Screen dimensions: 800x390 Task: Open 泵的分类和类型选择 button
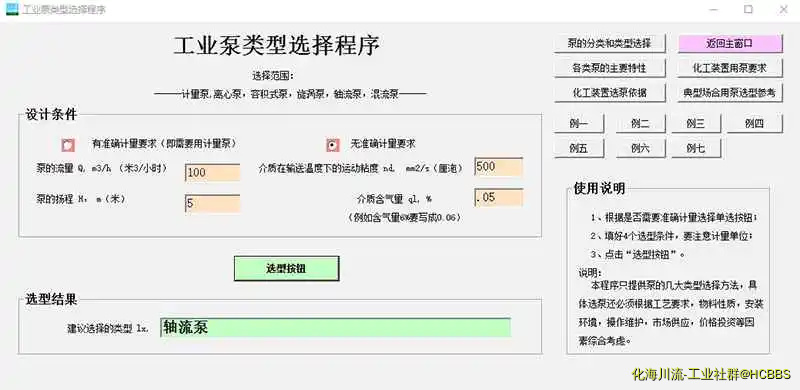pos(610,43)
